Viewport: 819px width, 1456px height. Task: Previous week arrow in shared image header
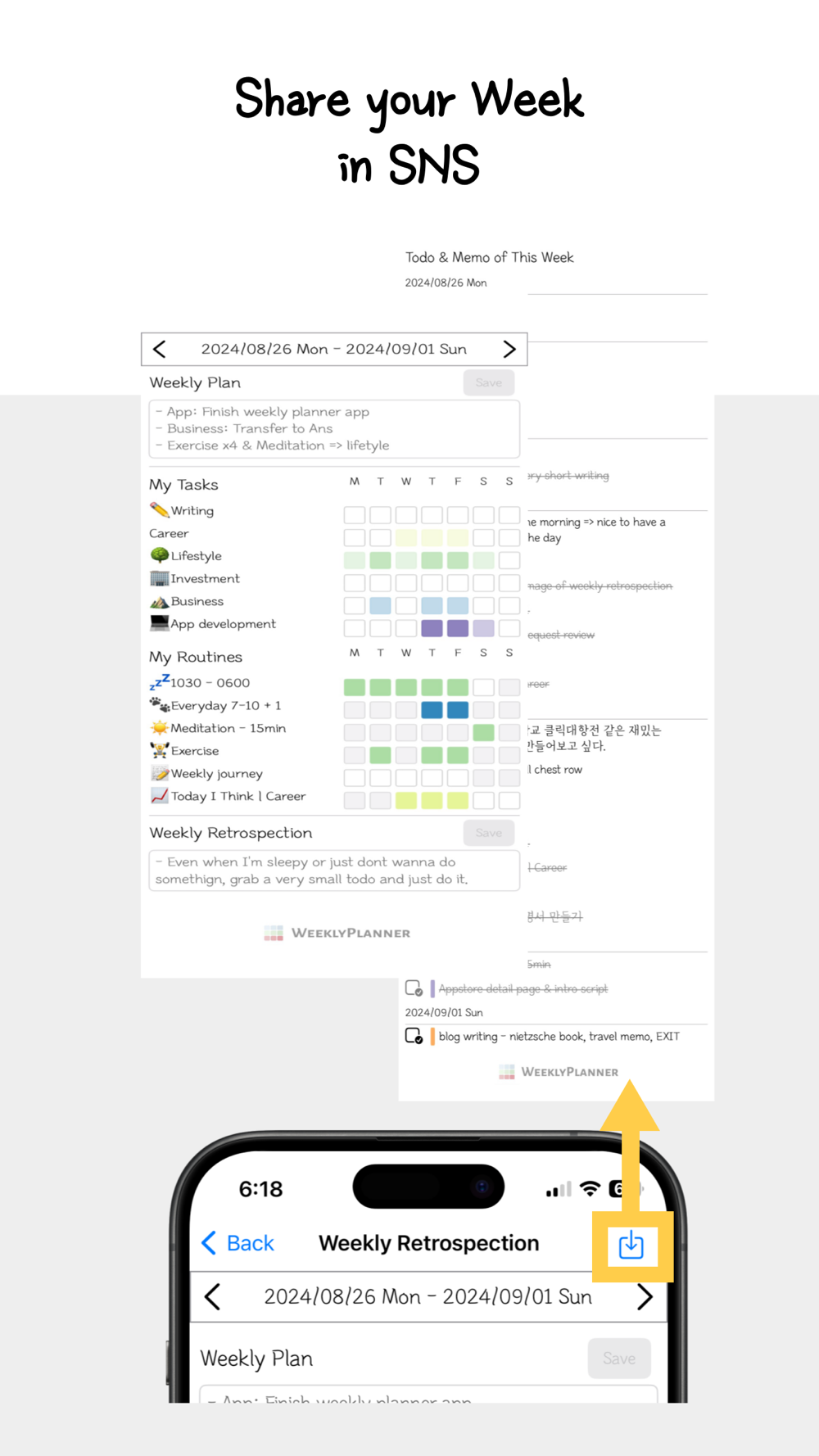coord(160,350)
